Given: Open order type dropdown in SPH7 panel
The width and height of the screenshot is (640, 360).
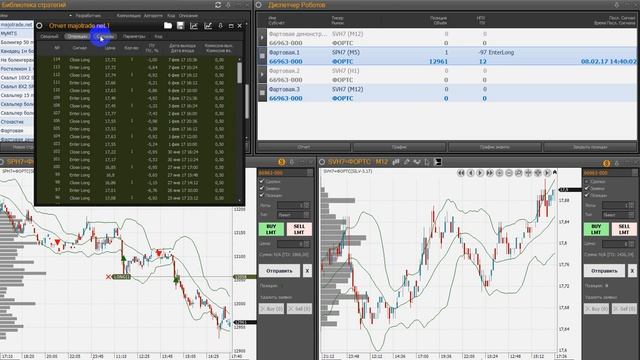Looking at the screenshot, I should (307, 215).
